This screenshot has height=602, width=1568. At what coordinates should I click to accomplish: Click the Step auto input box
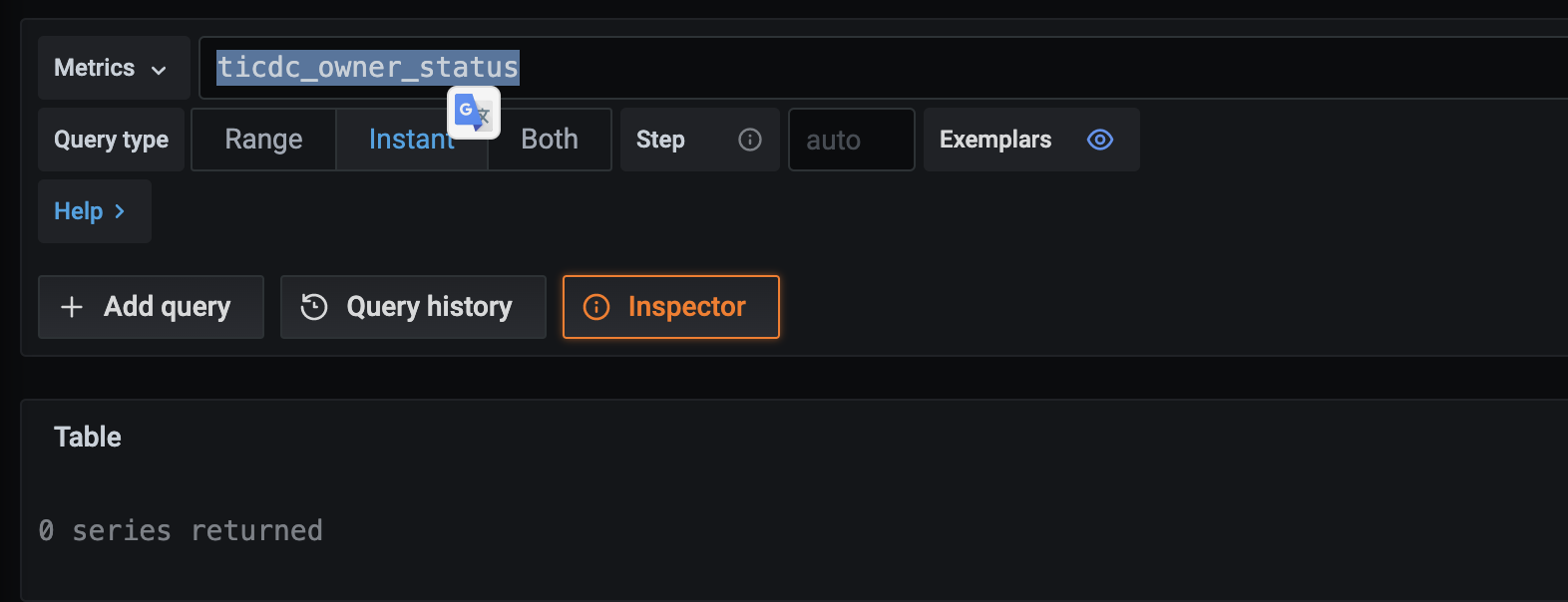coord(851,140)
